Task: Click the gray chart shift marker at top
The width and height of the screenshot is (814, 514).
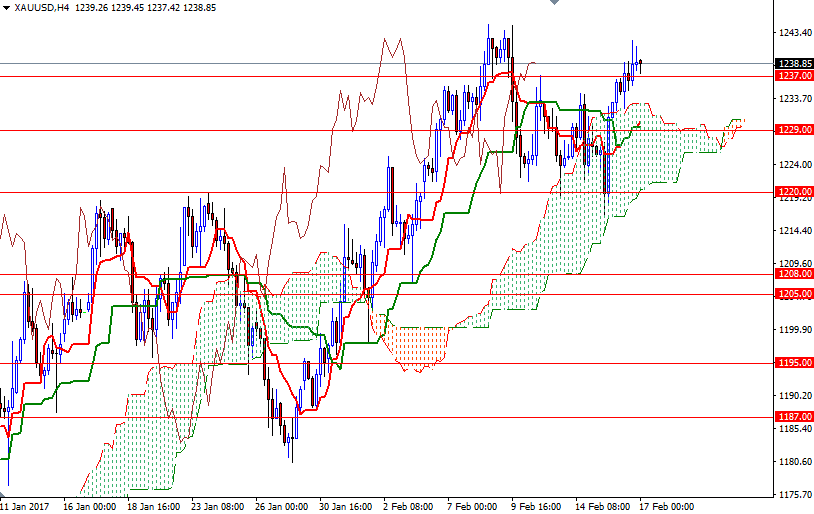Action: (557, 4)
